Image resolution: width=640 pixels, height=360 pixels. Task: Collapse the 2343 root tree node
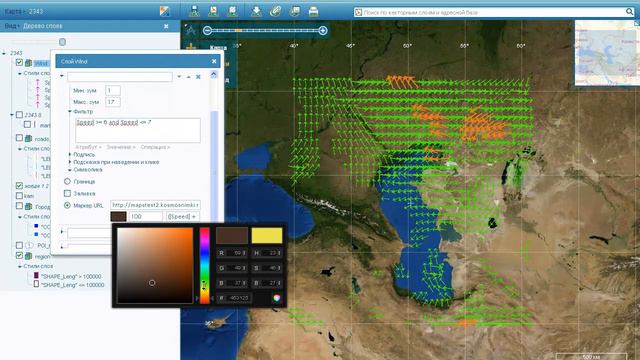(4, 53)
